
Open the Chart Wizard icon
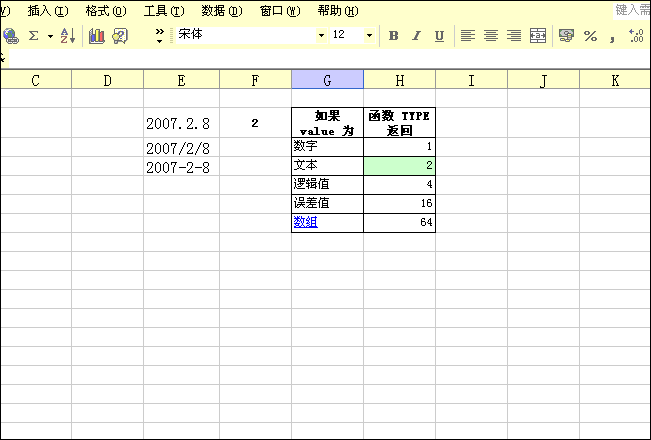(96, 36)
